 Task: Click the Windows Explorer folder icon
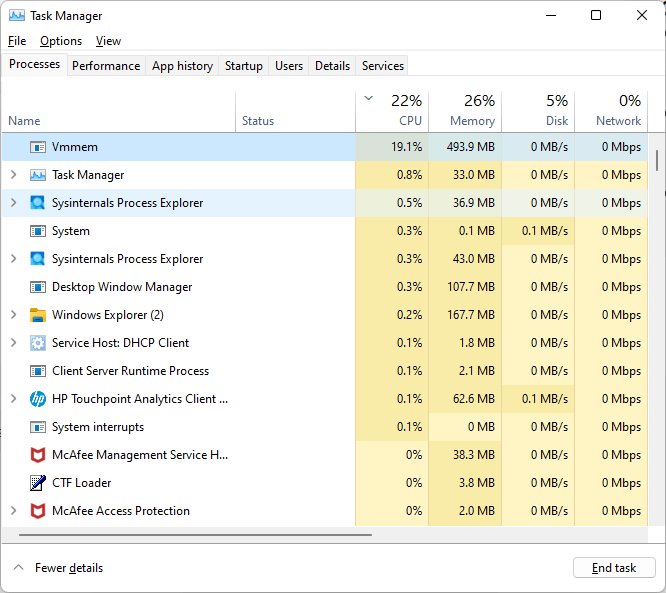click(x=38, y=315)
